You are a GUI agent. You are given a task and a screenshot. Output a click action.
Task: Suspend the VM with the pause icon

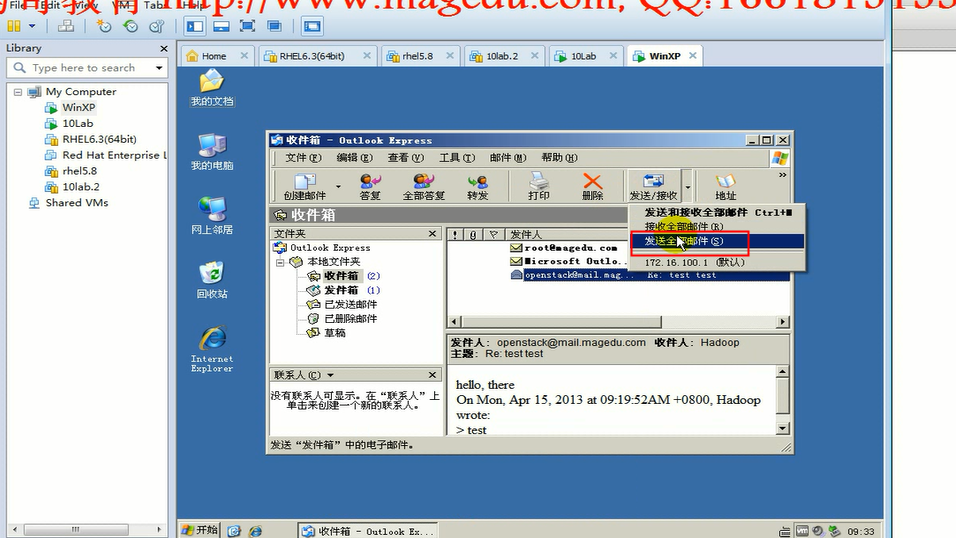point(13,26)
